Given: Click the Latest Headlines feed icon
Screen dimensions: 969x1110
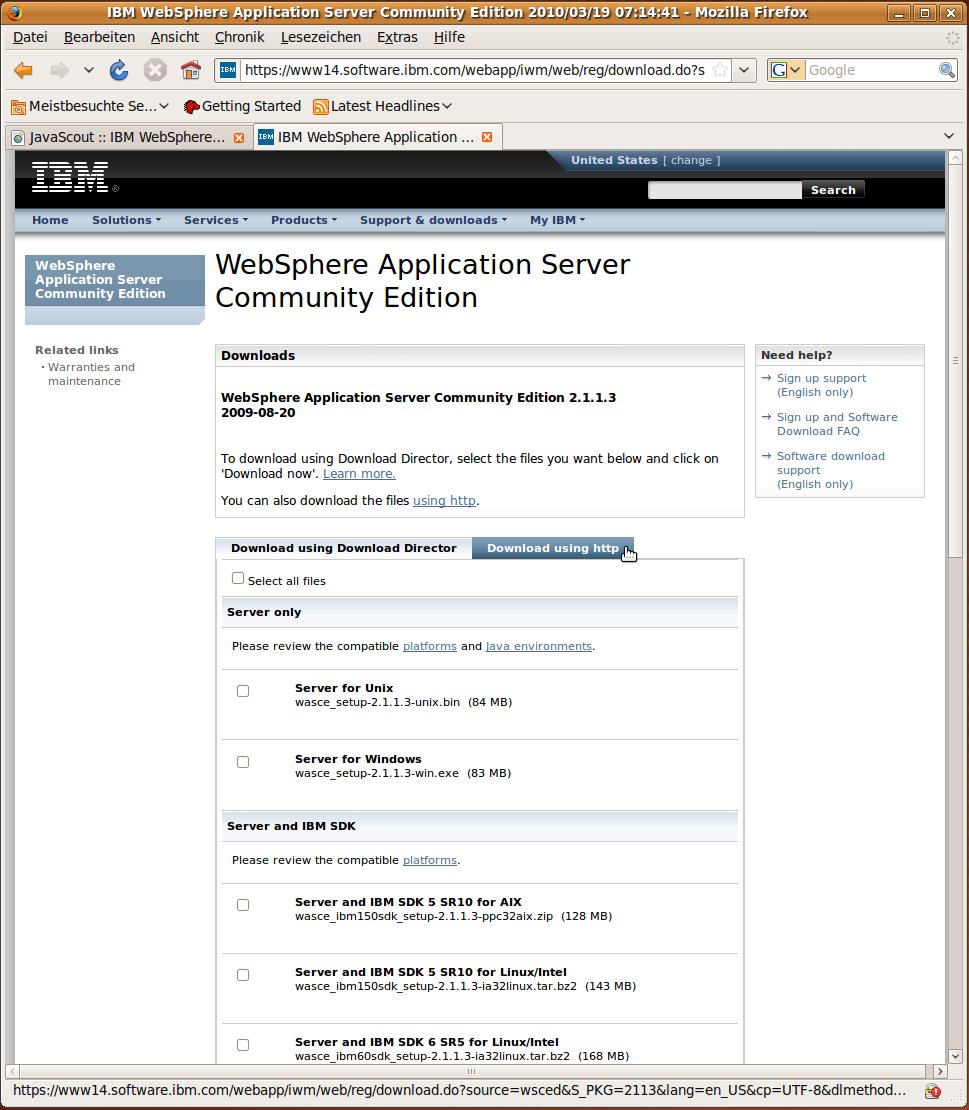Looking at the screenshot, I should click(x=321, y=106).
